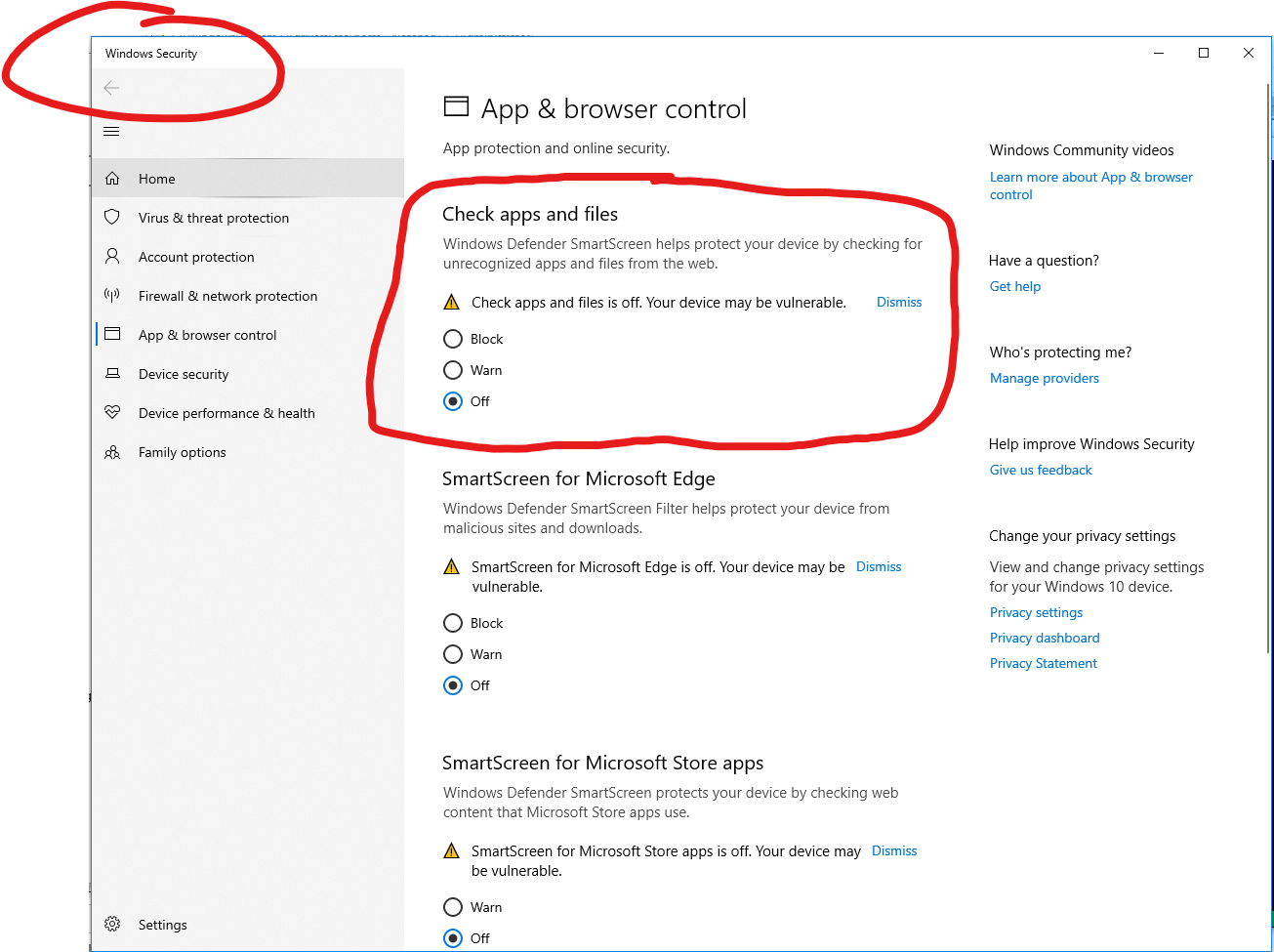Open Virus & threat protection page
This screenshot has width=1274, height=952.
click(x=248, y=218)
